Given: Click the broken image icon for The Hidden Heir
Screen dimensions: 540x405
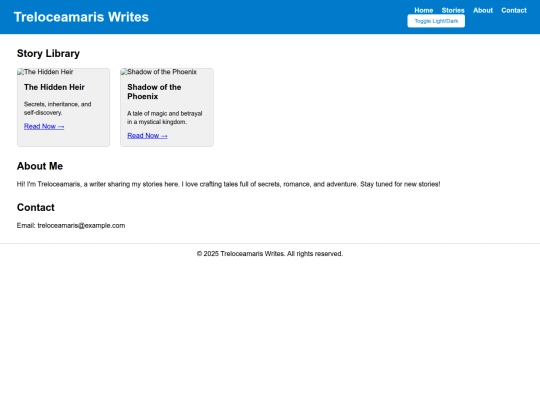Looking at the screenshot, I should (21, 72).
